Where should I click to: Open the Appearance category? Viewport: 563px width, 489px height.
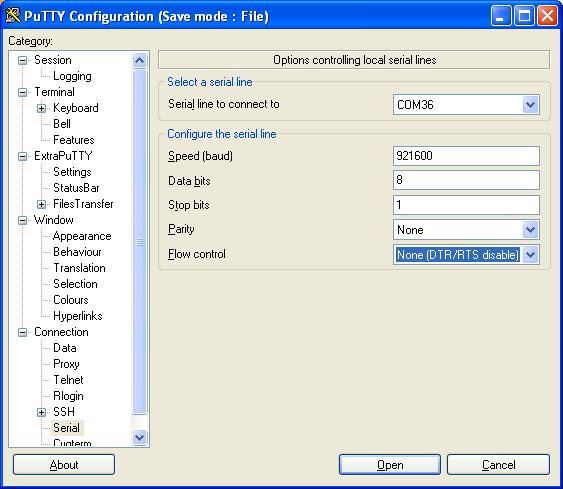pos(82,236)
